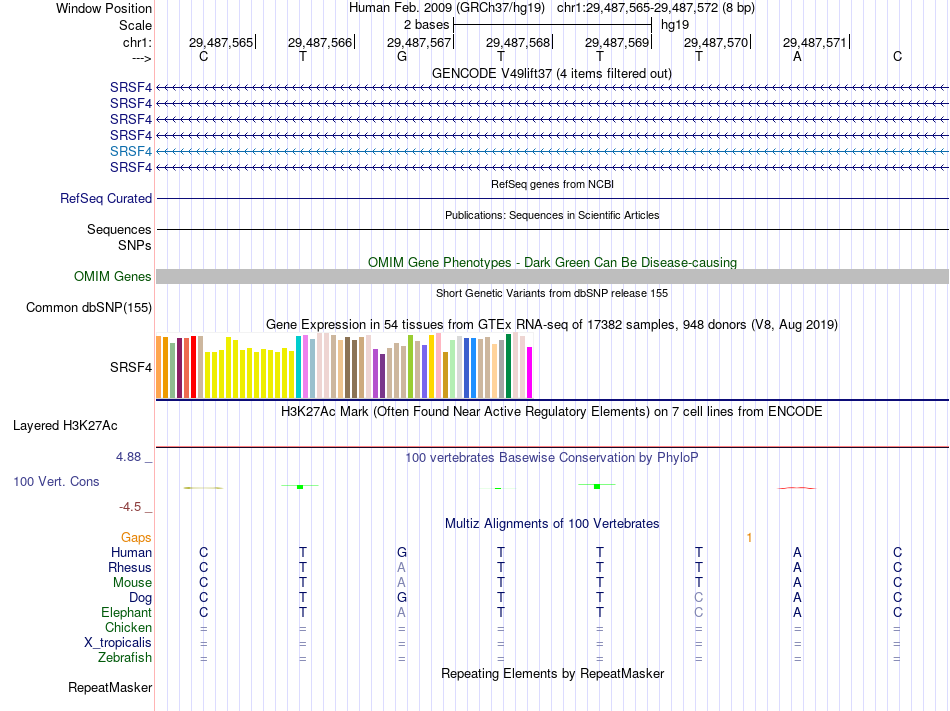Screen dimensions: 950x711
Task: Click the gray OMIM Genes item bar
Action: point(552,277)
